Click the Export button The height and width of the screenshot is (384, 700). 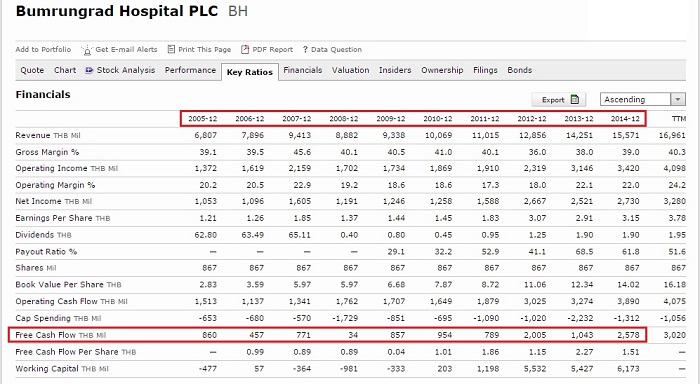tap(558, 100)
